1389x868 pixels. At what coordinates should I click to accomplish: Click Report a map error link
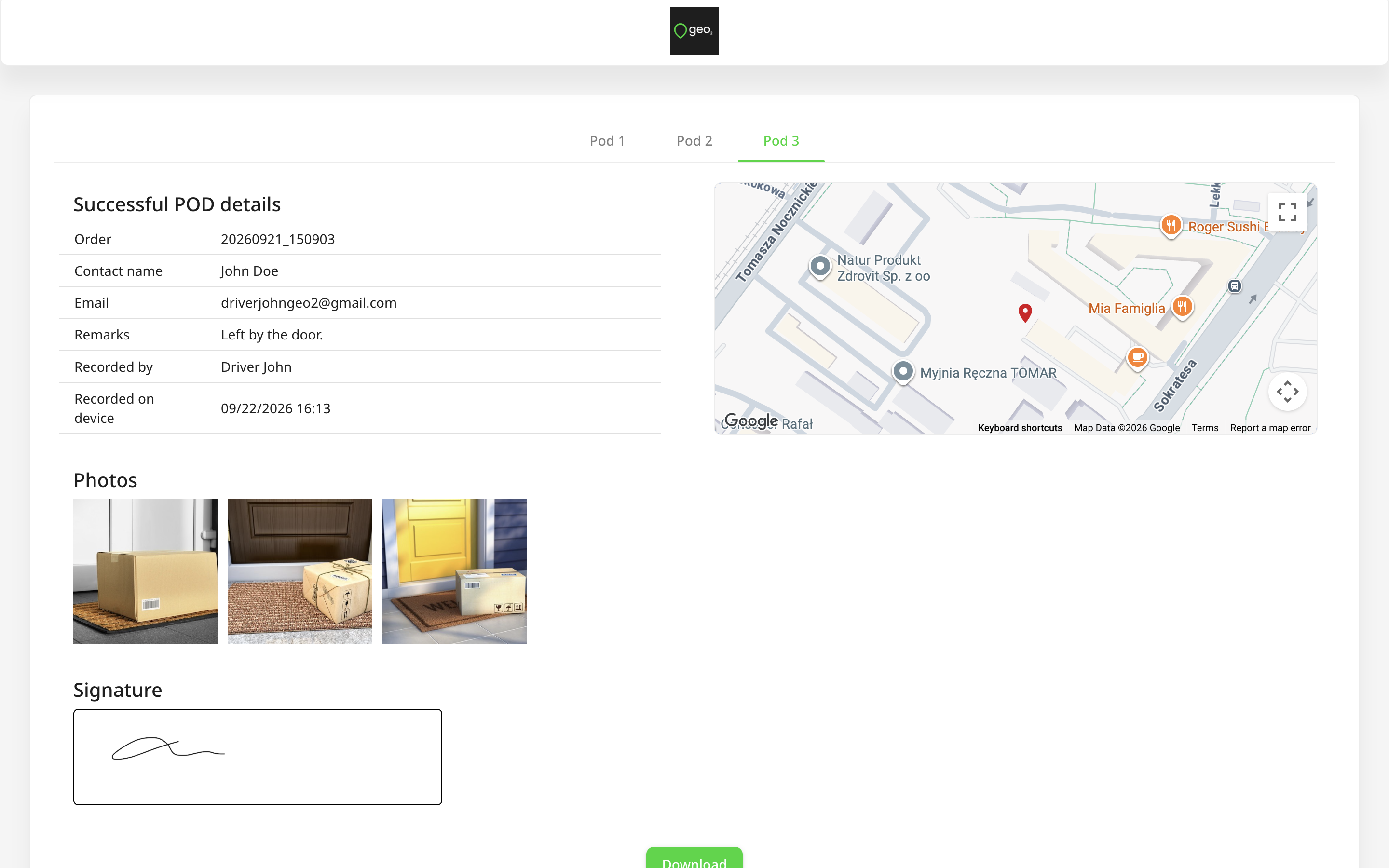coord(1269,428)
